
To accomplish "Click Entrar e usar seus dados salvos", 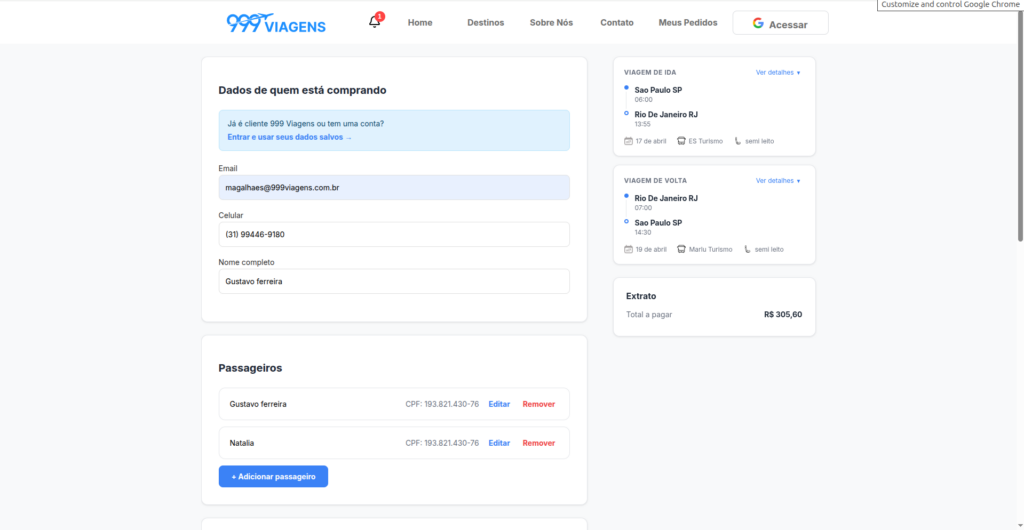I will (x=290, y=137).
